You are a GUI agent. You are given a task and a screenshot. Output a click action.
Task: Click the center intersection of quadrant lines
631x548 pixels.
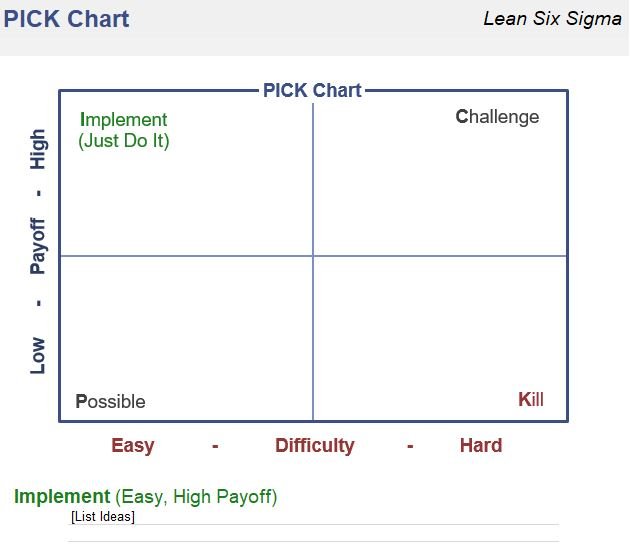pos(313,255)
